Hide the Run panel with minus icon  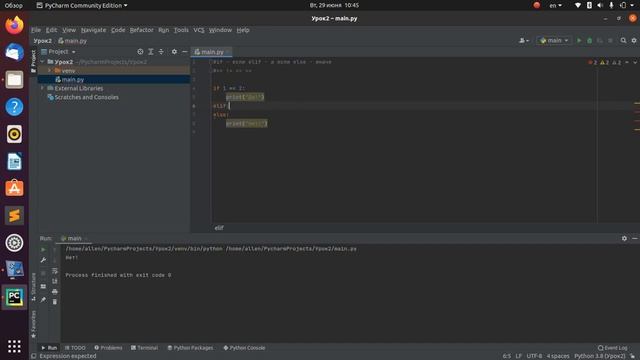(x=635, y=238)
